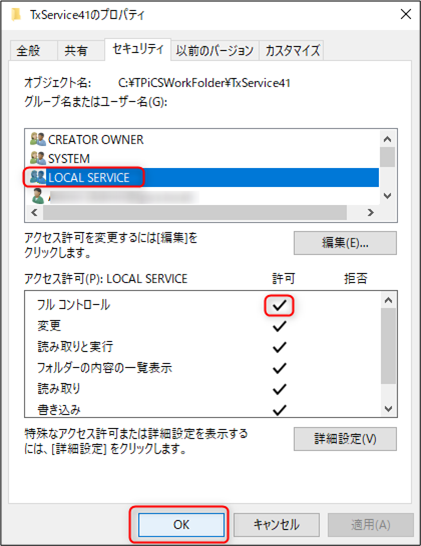Open the 共有 tab
This screenshot has width=421, height=546.
[x=76, y=51]
